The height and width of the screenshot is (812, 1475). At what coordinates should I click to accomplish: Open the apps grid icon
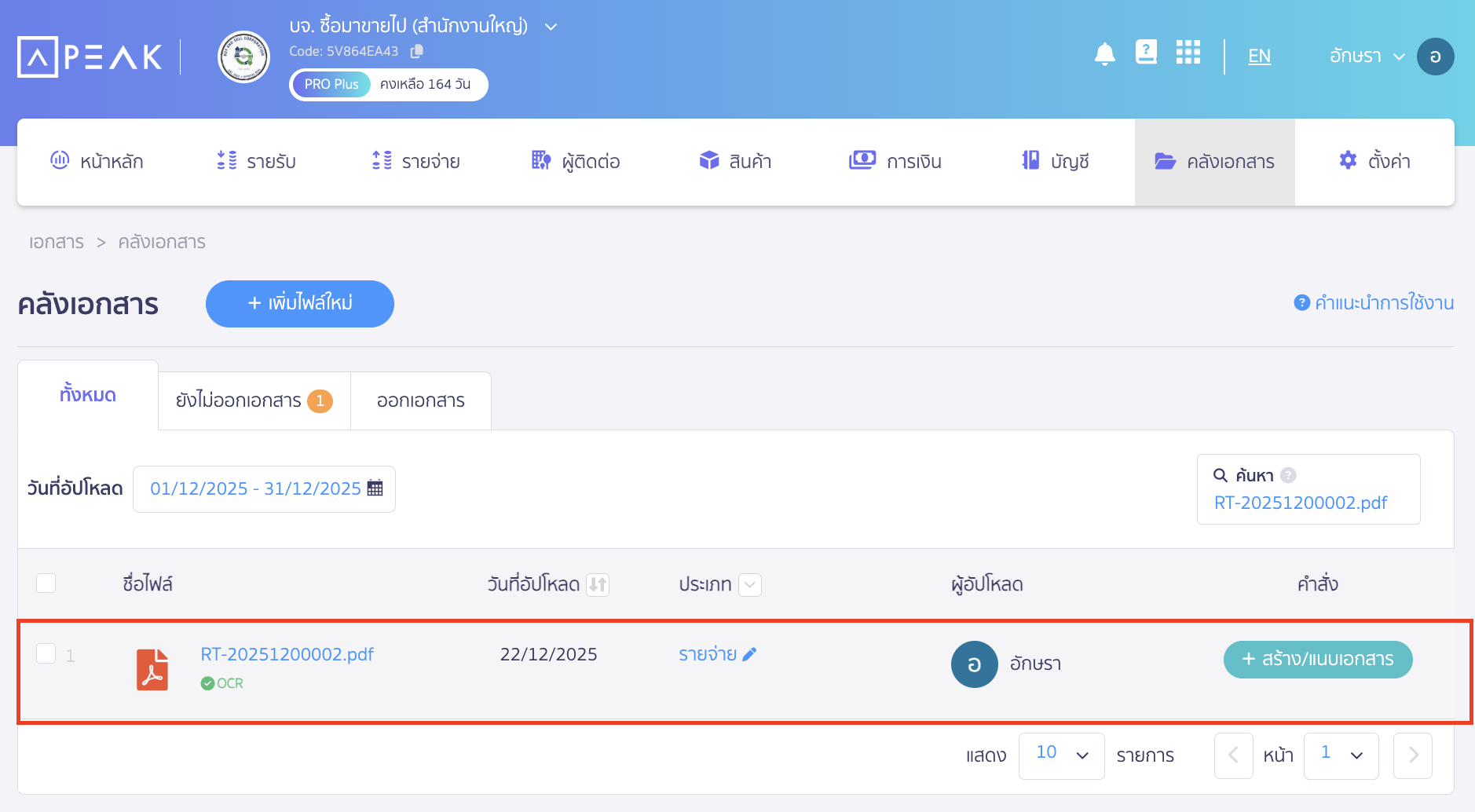[x=1188, y=53]
